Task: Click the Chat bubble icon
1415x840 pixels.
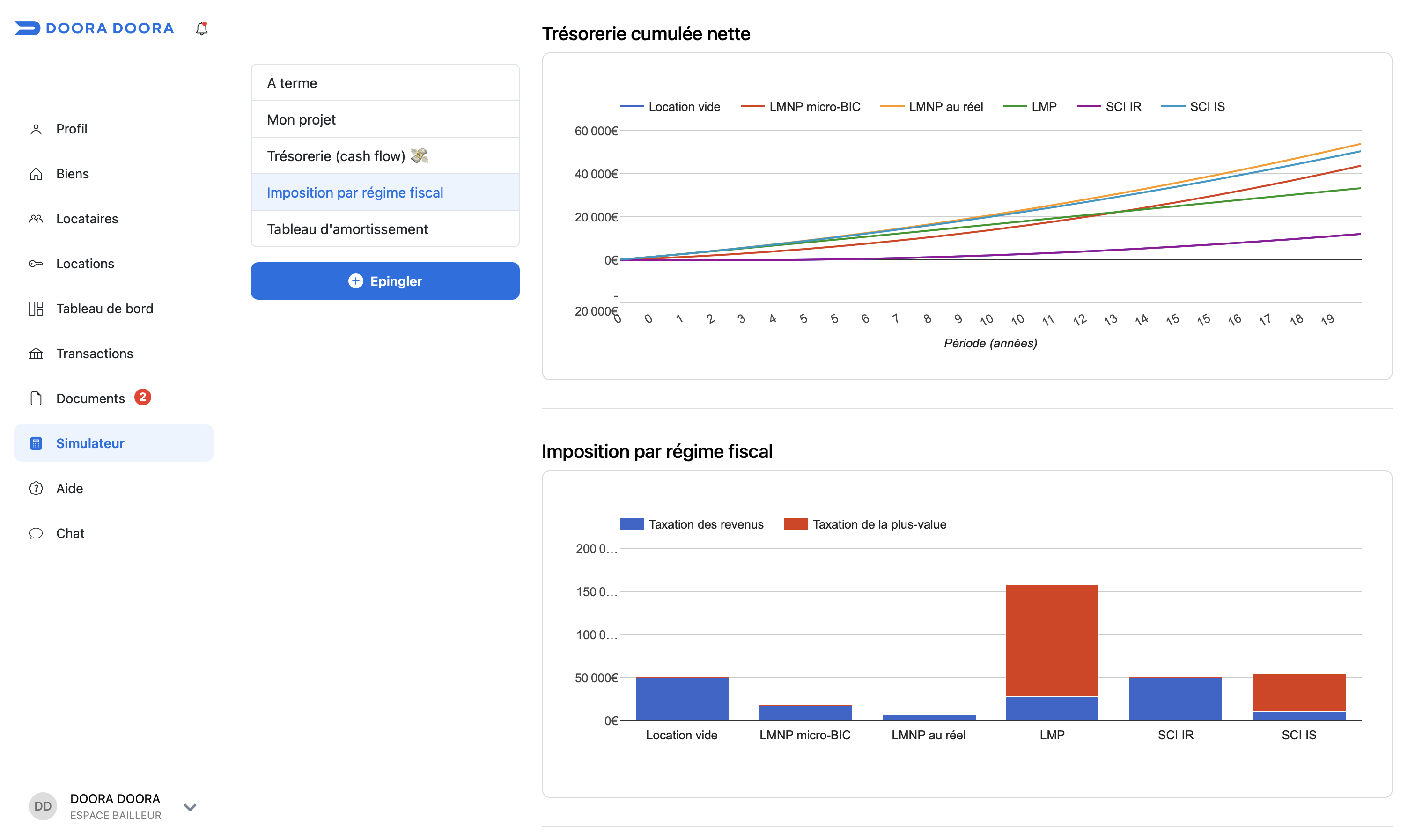Action: pos(36,533)
